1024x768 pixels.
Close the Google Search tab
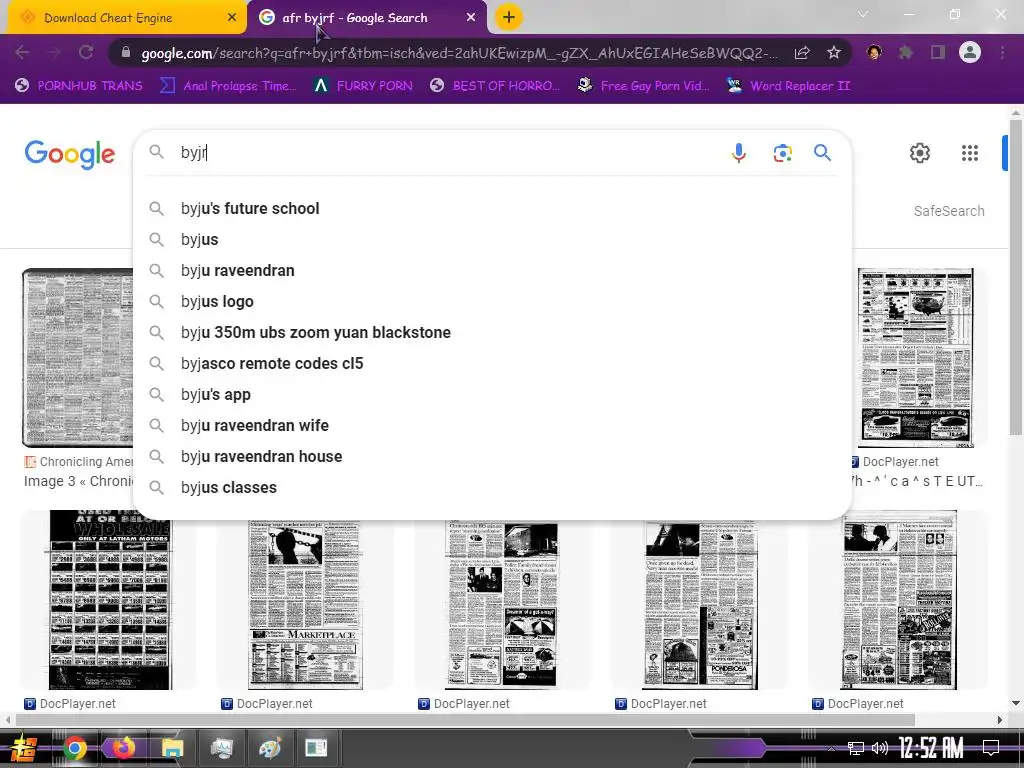pyautogui.click(x=471, y=18)
